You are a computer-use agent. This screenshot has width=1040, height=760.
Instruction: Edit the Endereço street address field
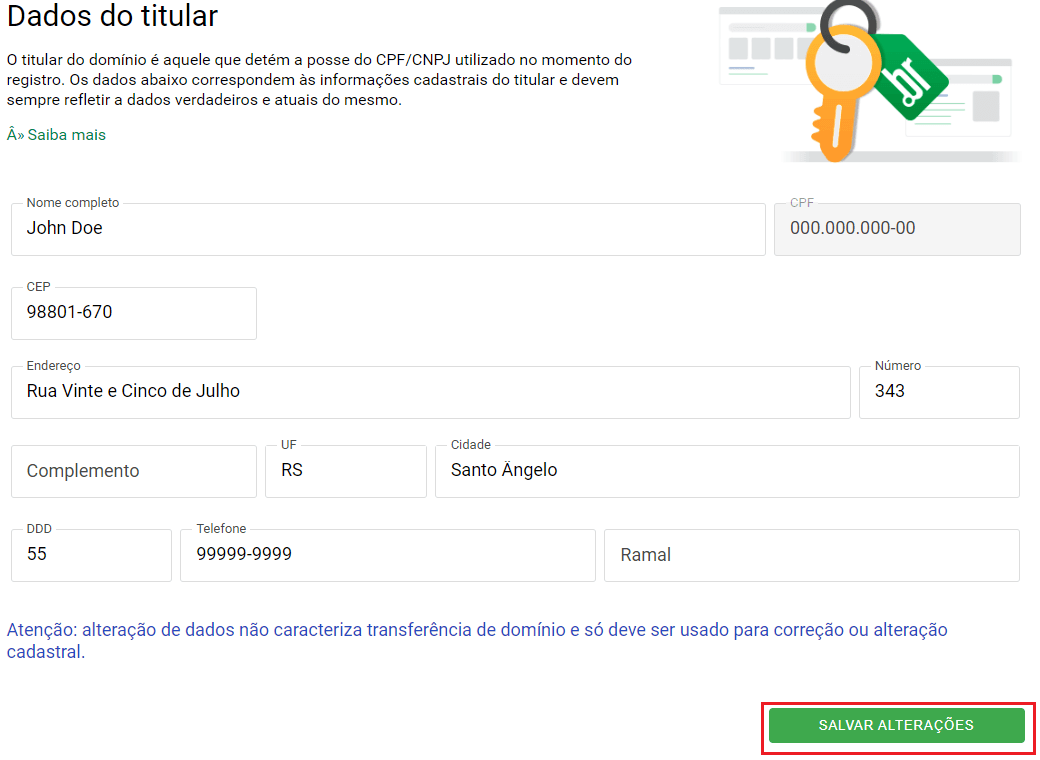(x=430, y=392)
